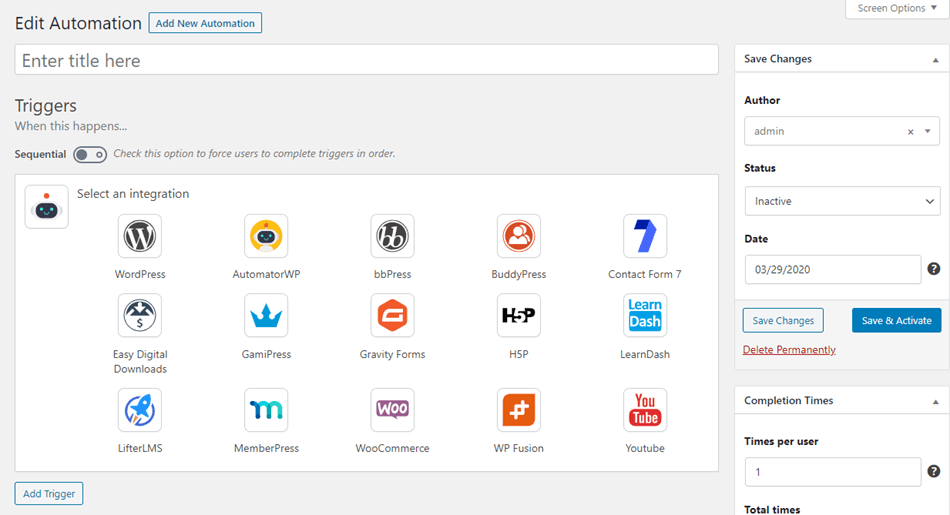This screenshot has width=950, height=515.
Task: Pick the WooCommerce integration icon
Action: pos(393,410)
